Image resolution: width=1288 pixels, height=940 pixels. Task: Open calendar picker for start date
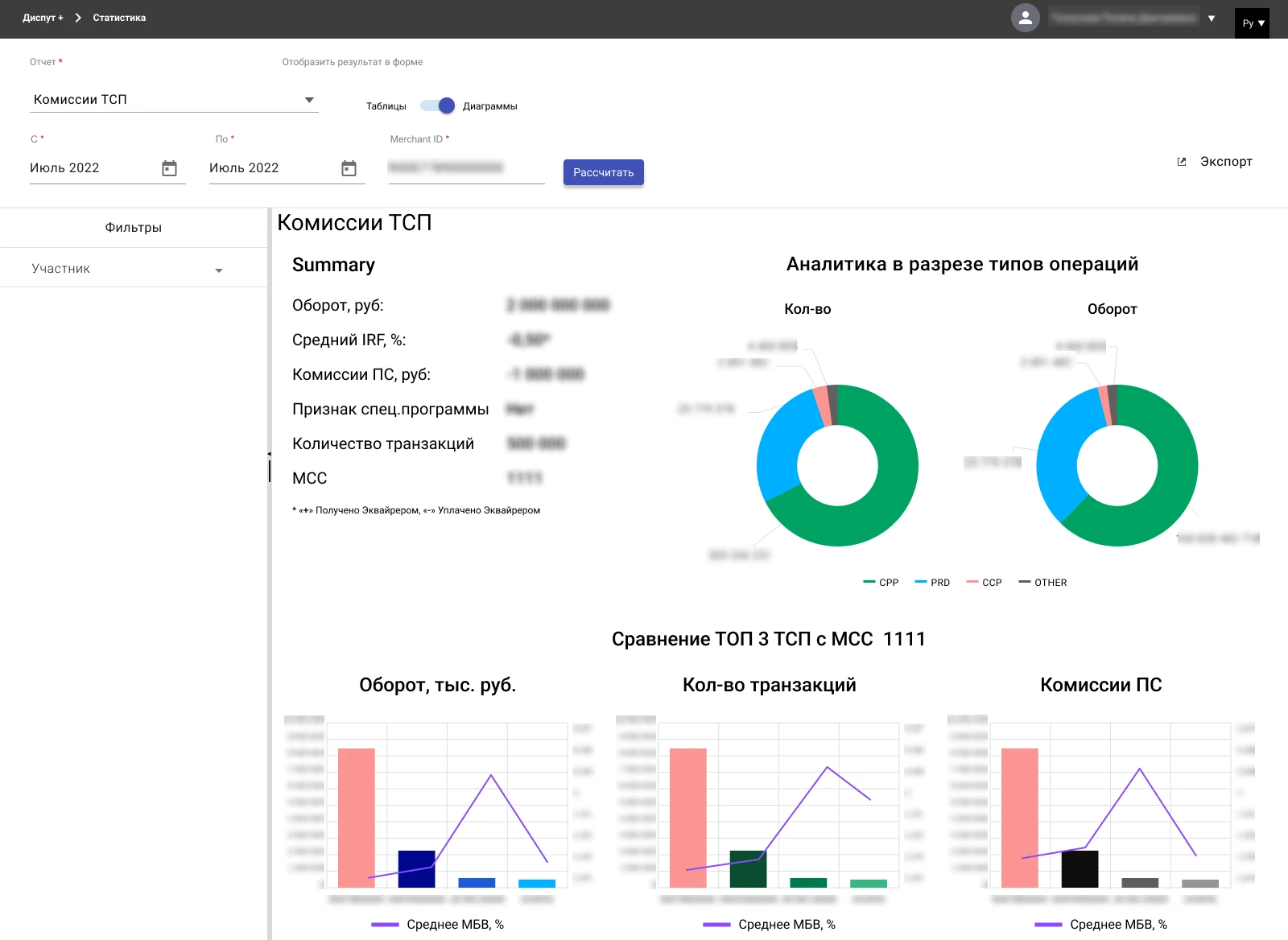(x=169, y=168)
